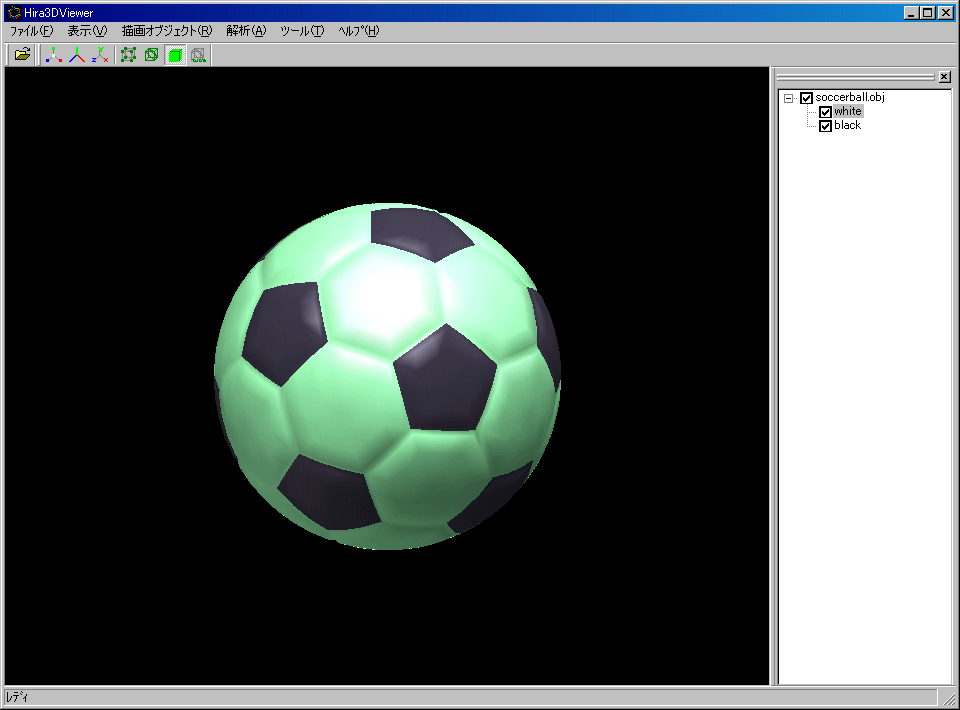The width and height of the screenshot is (960, 710).
Task: Open the 表示(V) menu
Action: [x=87, y=31]
